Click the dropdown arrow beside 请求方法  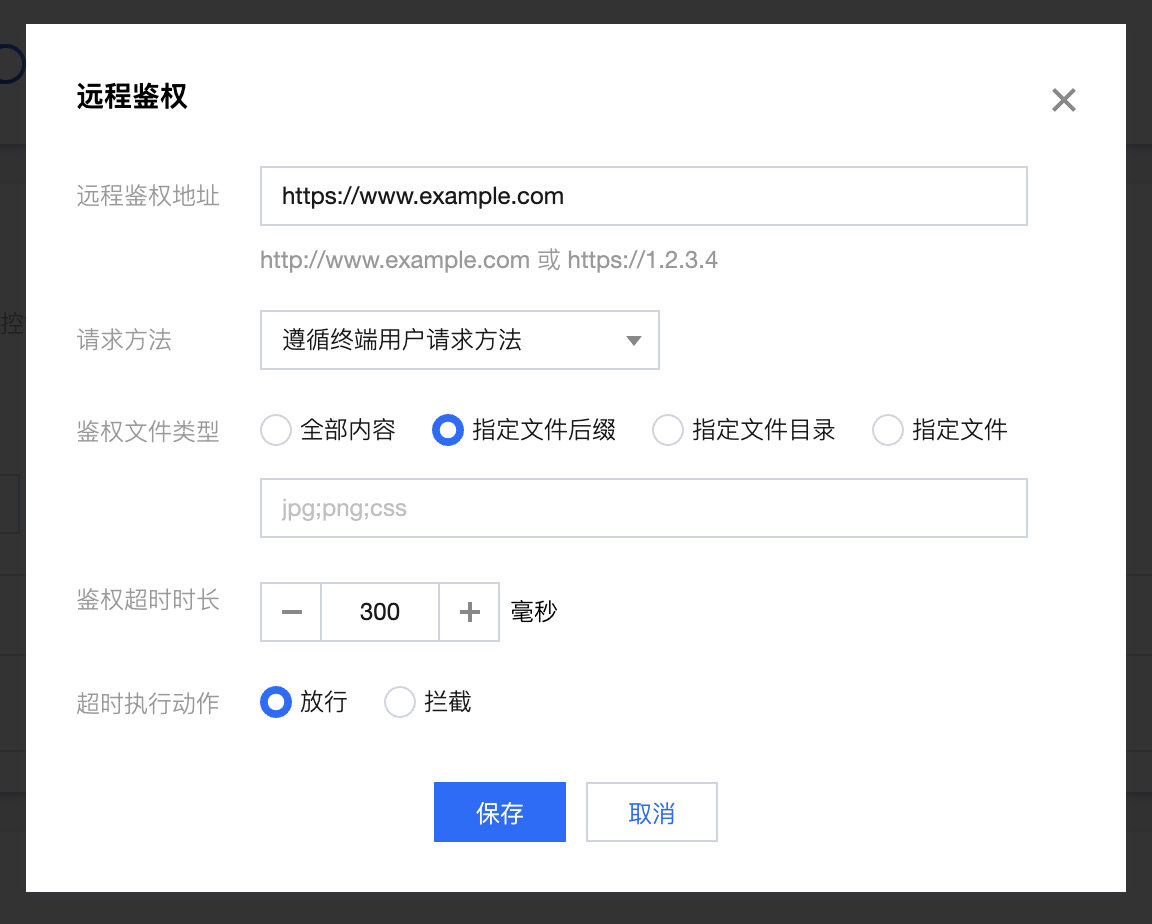(x=633, y=340)
